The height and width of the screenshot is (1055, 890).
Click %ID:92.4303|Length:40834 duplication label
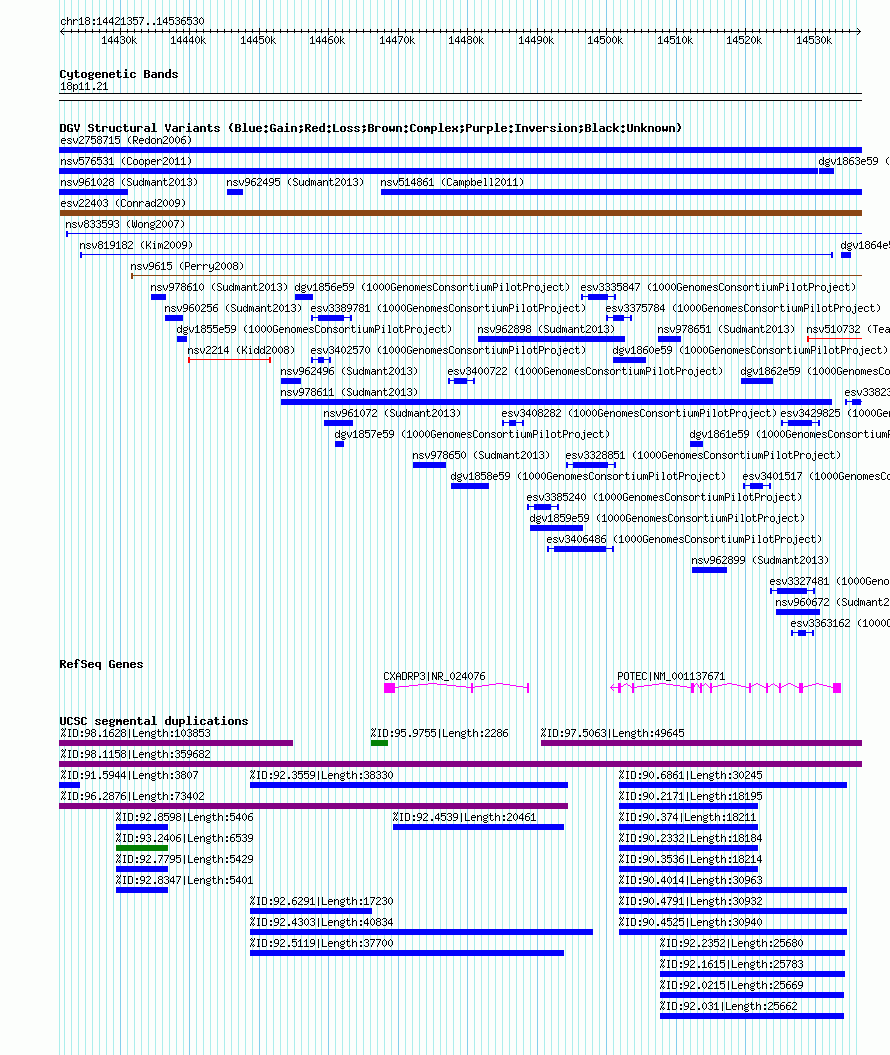(322, 922)
